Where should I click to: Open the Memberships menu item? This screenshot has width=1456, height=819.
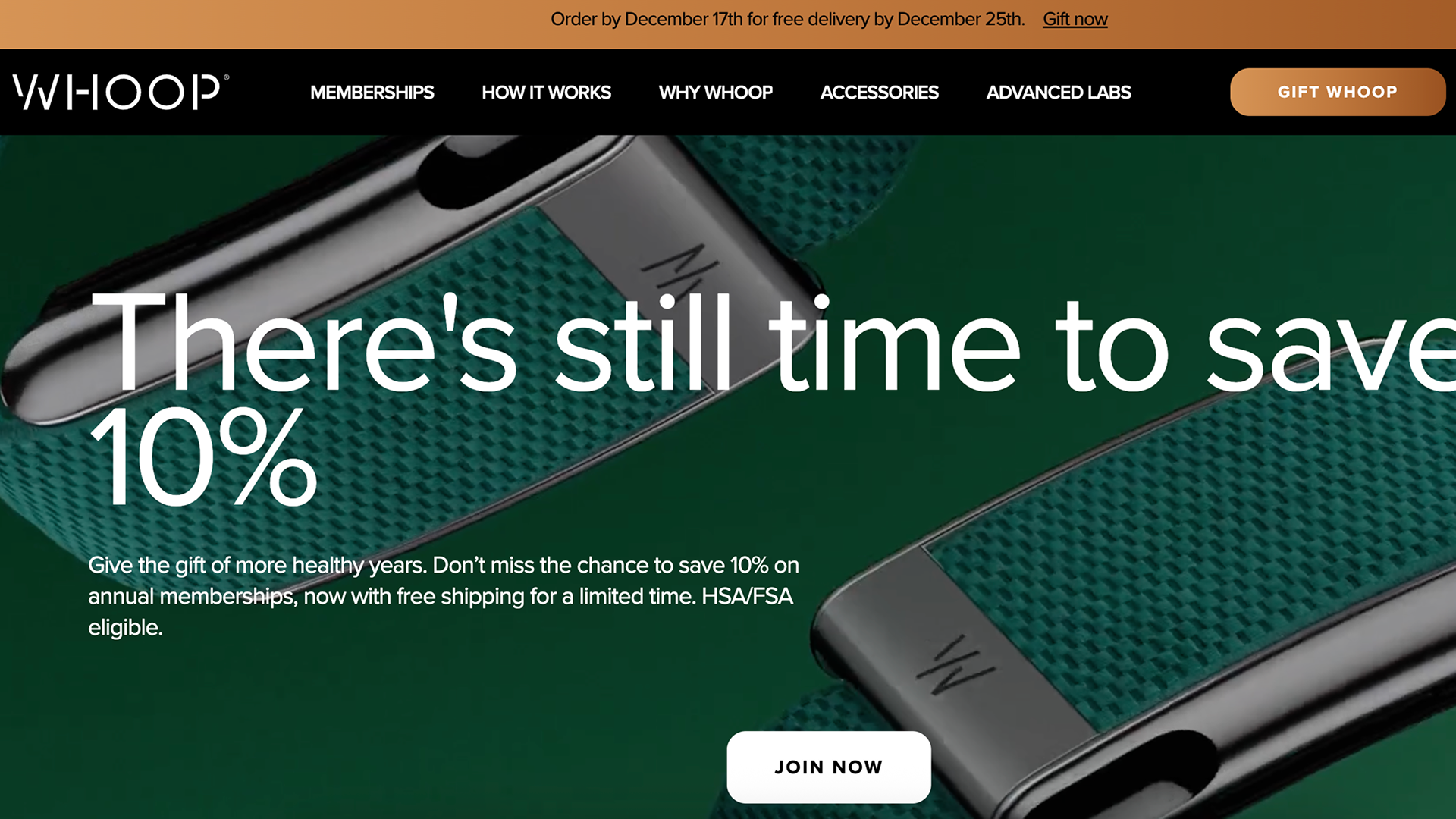point(372,93)
